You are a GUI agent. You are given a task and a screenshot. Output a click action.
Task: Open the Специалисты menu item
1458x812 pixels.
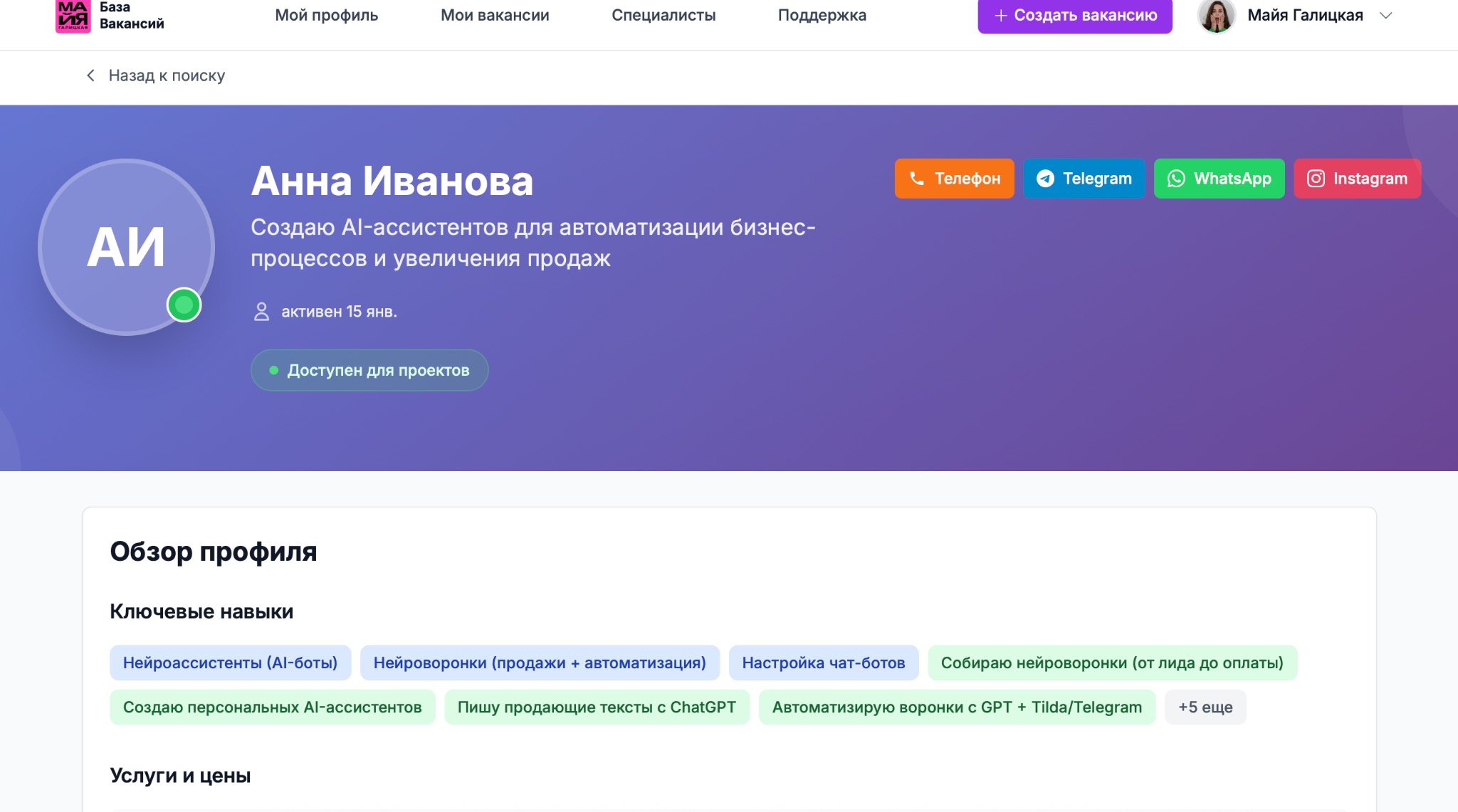click(x=665, y=15)
